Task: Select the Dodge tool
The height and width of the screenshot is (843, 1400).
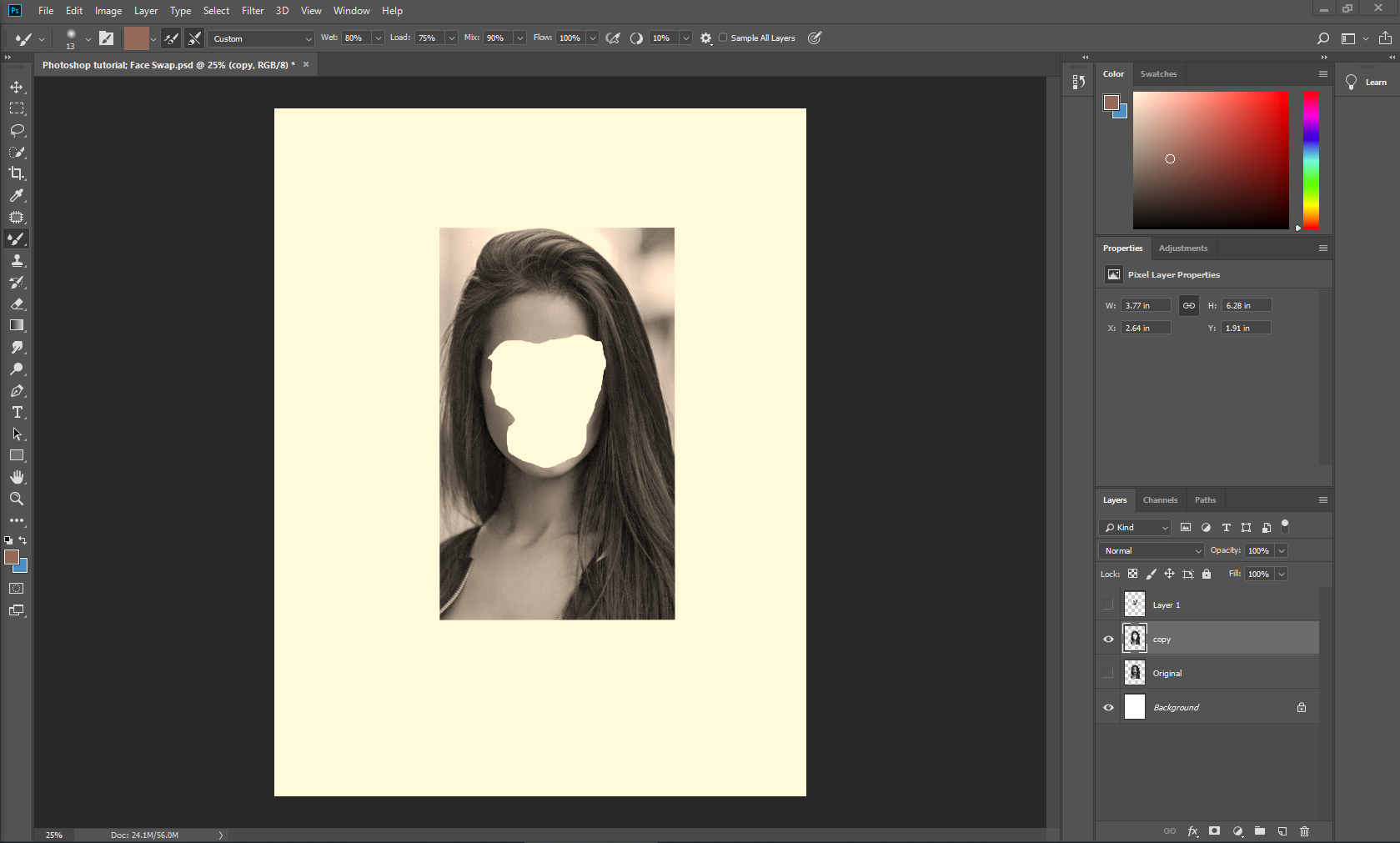Action: [x=17, y=369]
